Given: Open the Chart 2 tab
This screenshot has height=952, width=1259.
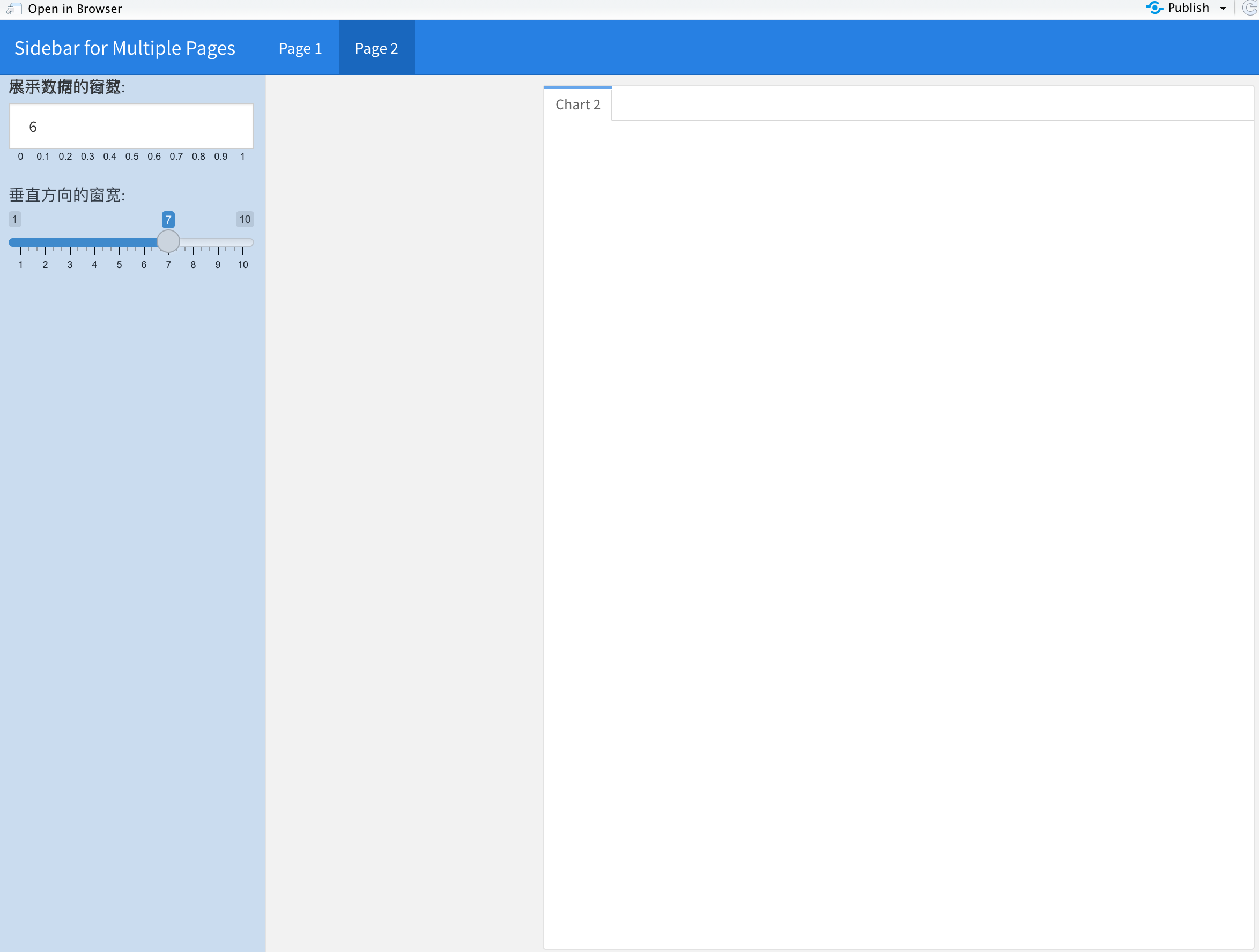Looking at the screenshot, I should tap(577, 105).
